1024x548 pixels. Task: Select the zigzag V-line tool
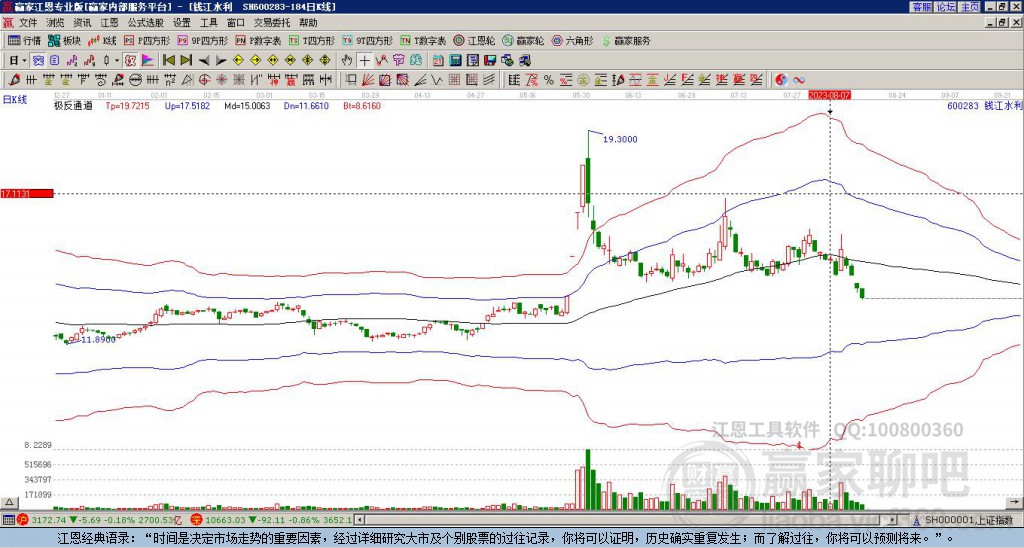point(436,80)
